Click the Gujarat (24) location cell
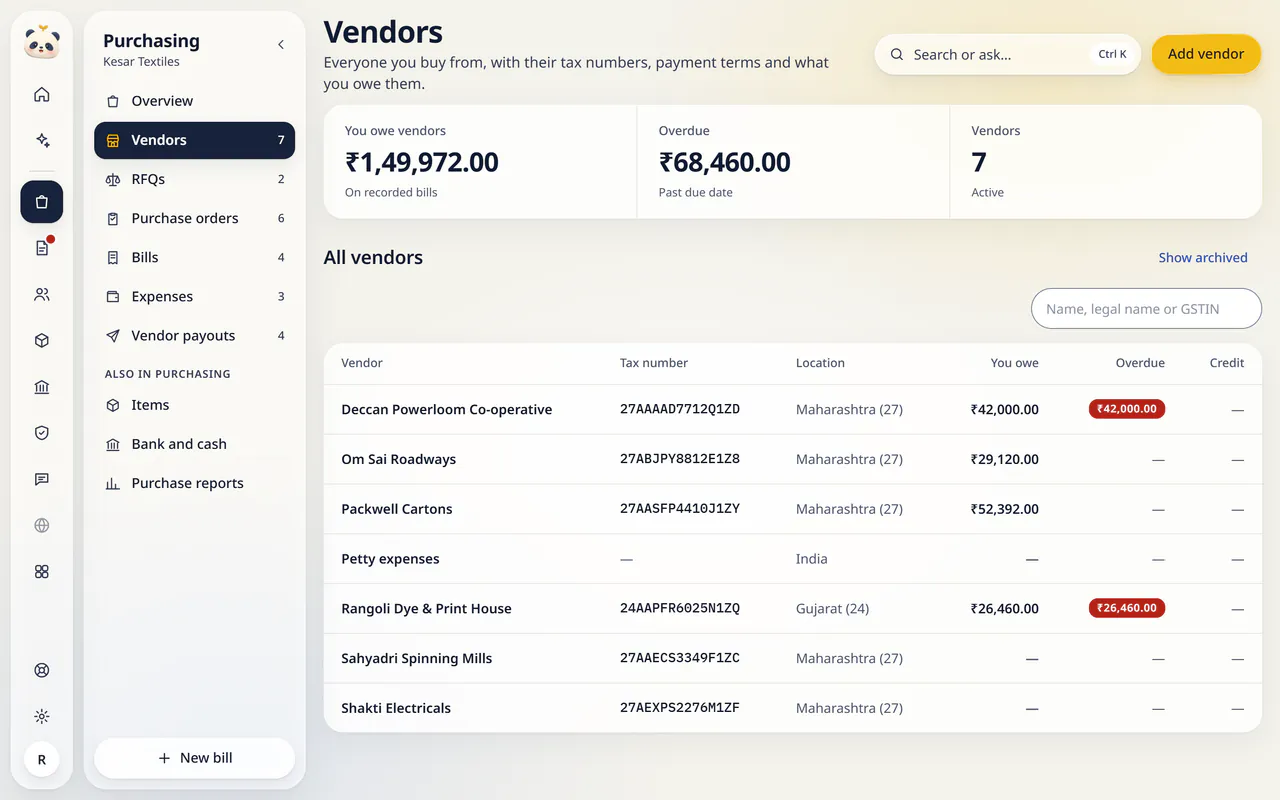This screenshot has height=800, width=1280. pyautogui.click(x=833, y=608)
